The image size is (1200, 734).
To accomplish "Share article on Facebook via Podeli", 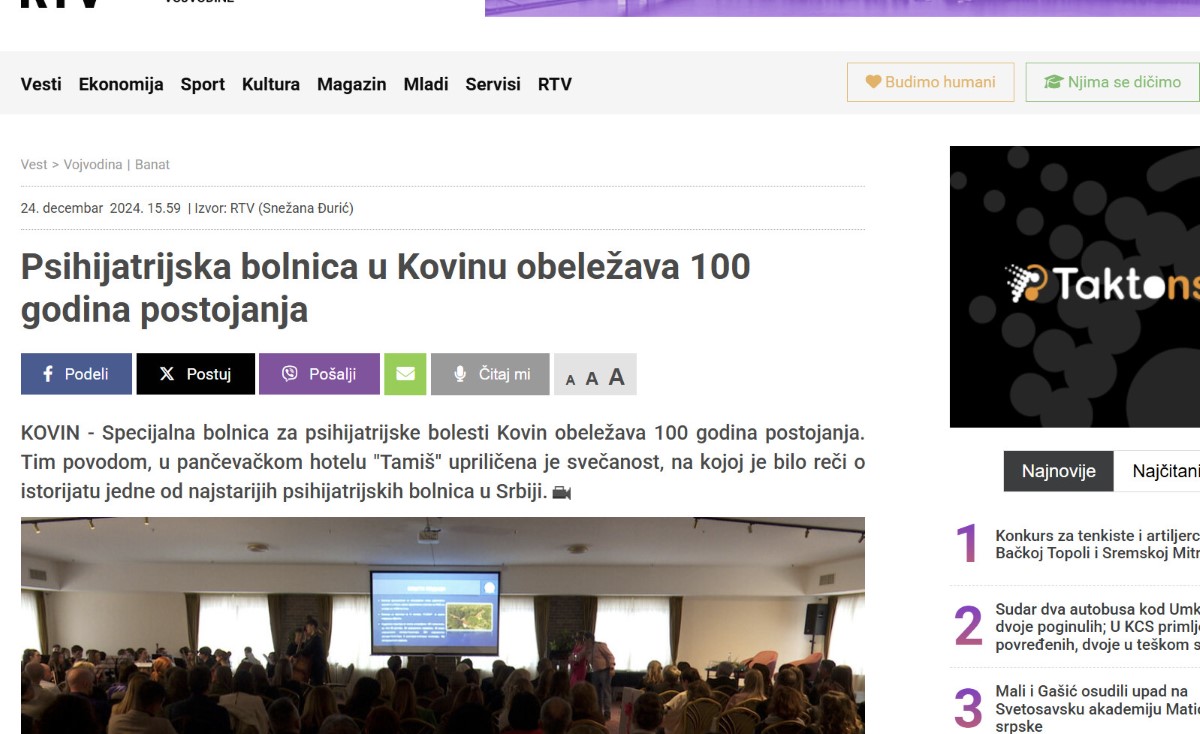I will click(x=76, y=374).
